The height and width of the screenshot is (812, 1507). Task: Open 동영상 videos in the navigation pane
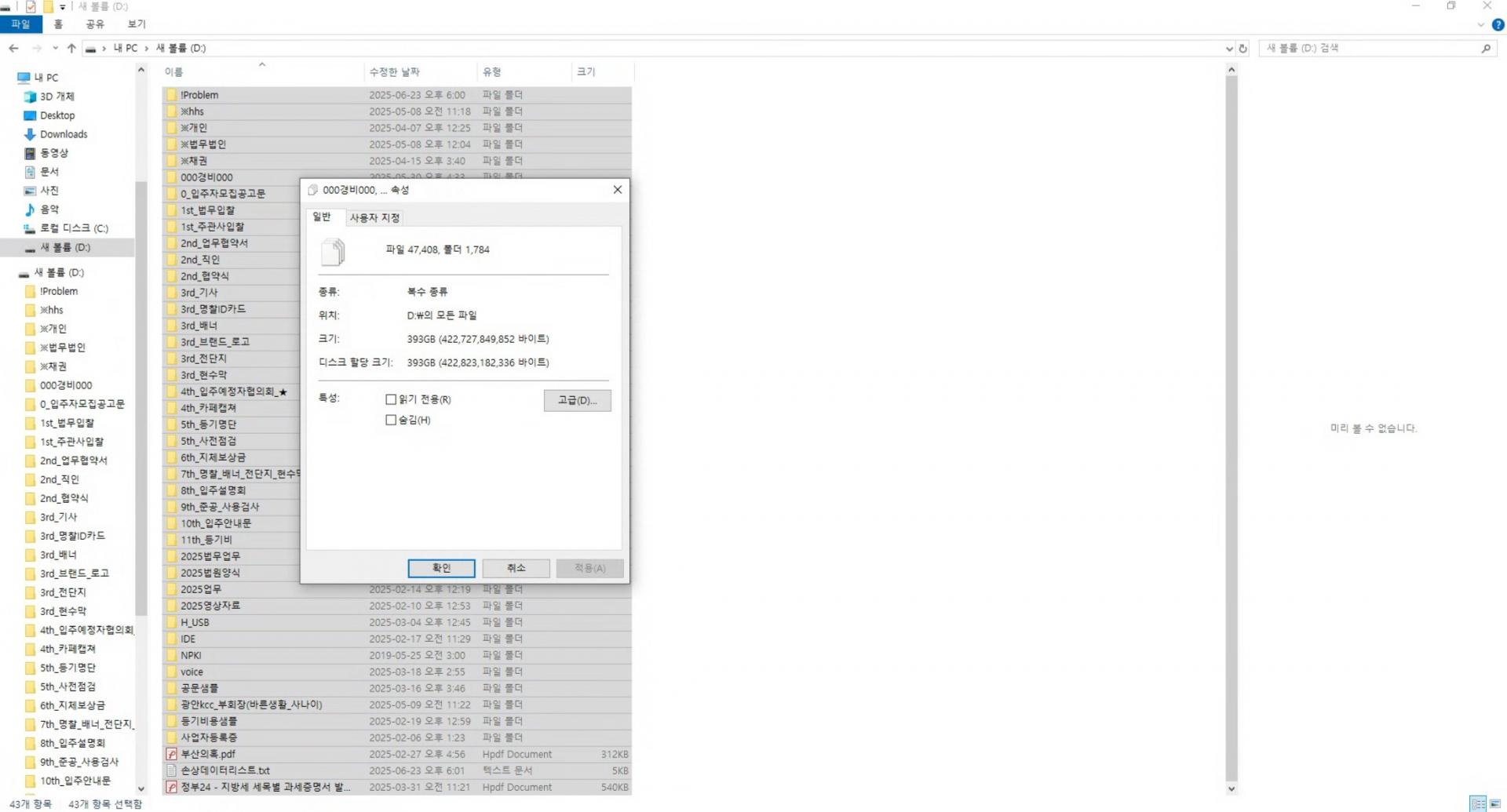pyautogui.click(x=54, y=153)
